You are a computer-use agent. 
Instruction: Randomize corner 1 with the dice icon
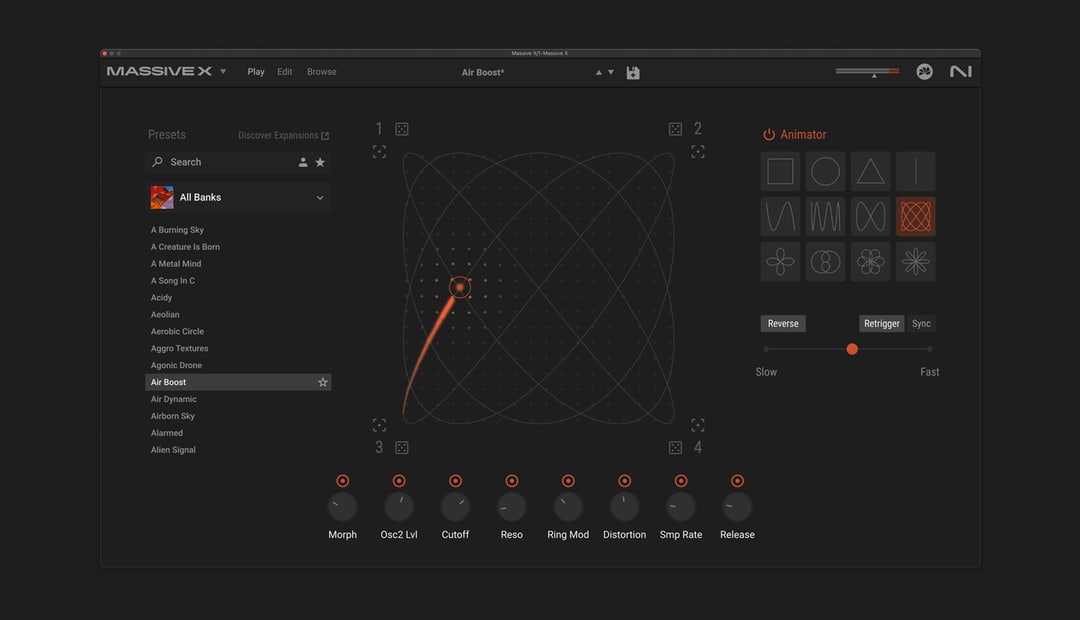coord(401,129)
